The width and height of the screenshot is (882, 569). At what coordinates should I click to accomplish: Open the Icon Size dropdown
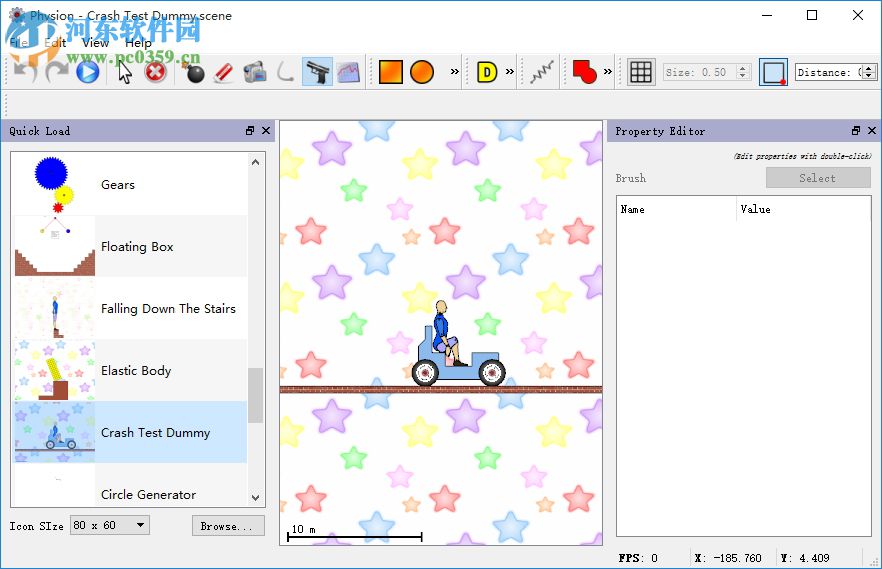[x=110, y=525]
